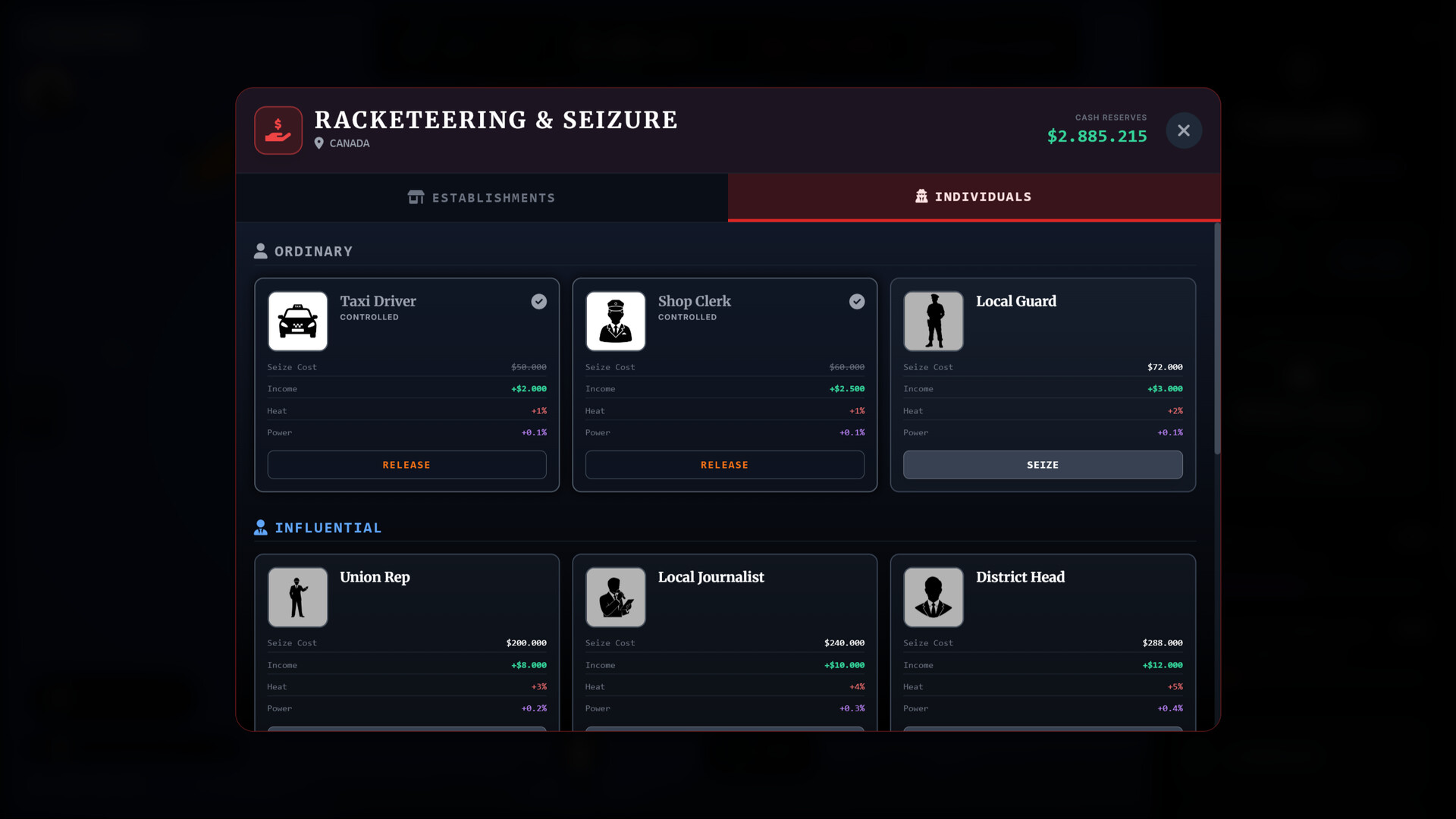Select the Union Rep figure icon
Image resolution: width=1456 pixels, height=819 pixels.
point(297,597)
